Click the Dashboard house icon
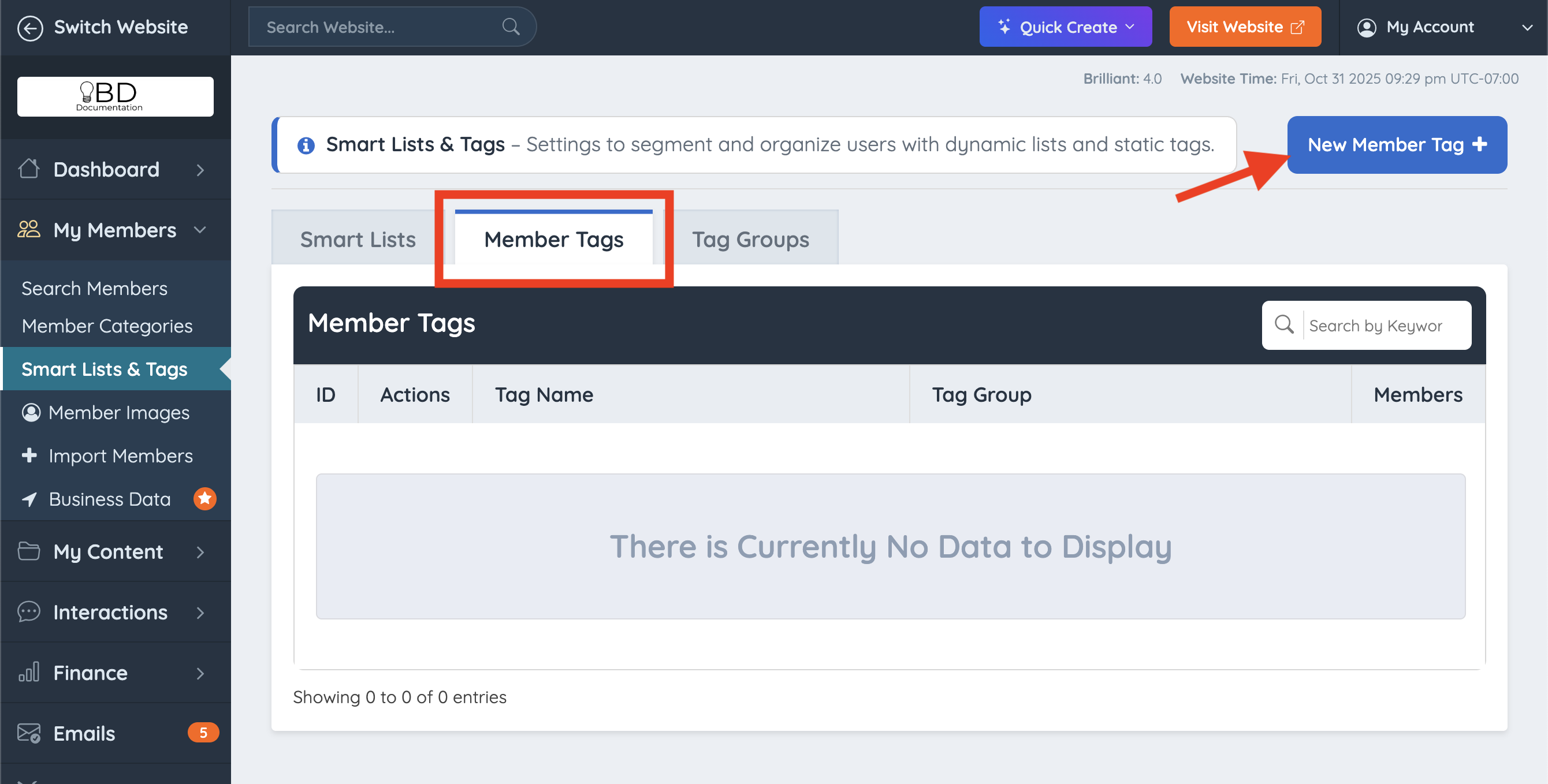This screenshot has height=784, width=1548. tap(29, 169)
